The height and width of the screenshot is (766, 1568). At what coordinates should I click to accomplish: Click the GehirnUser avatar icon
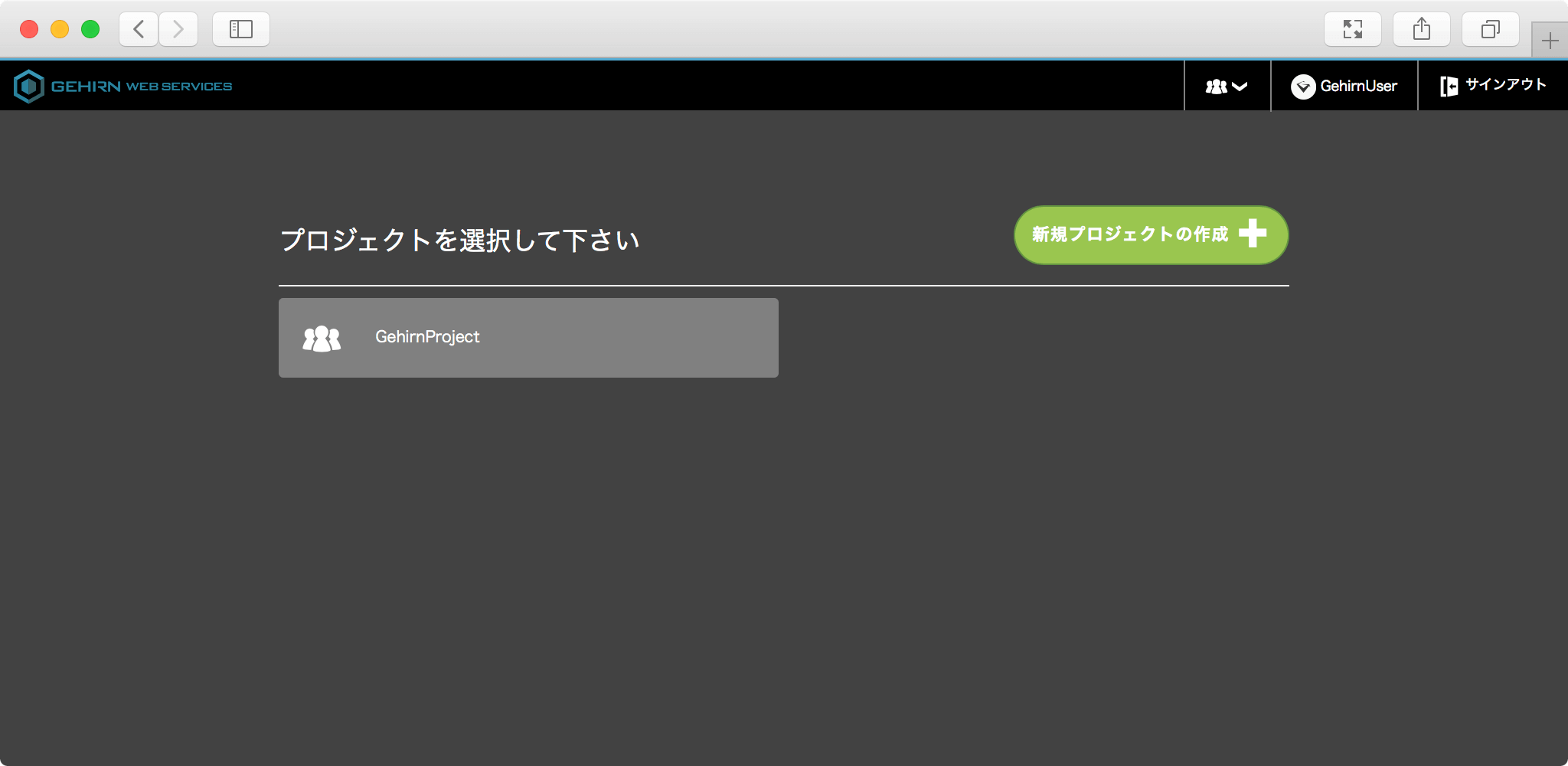(x=1302, y=87)
